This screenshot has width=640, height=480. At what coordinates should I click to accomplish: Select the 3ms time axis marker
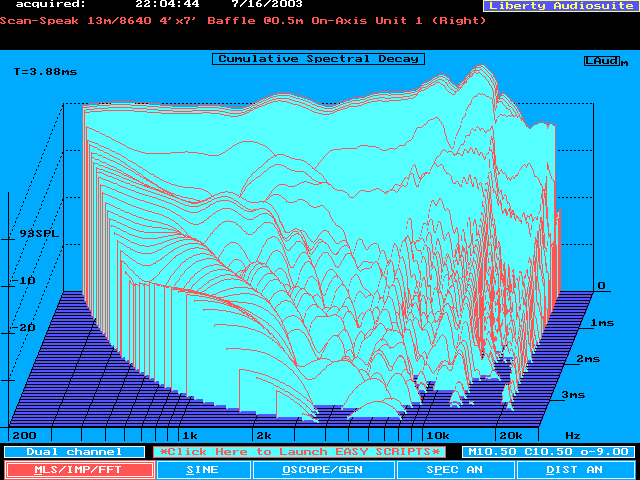(572, 395)
